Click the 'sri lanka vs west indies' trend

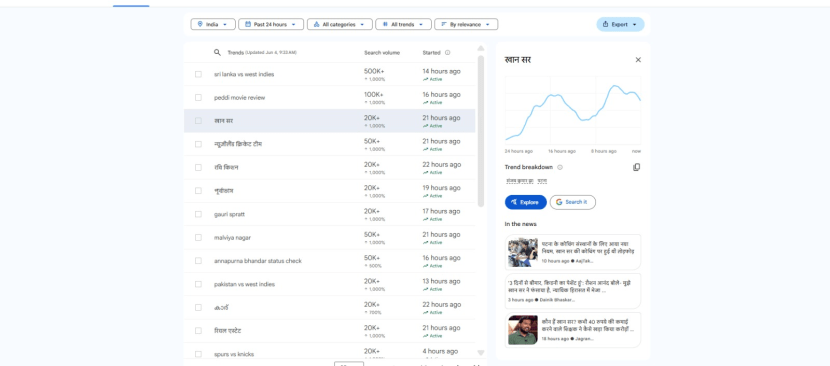pyautogui.click(x=244, y=74)
